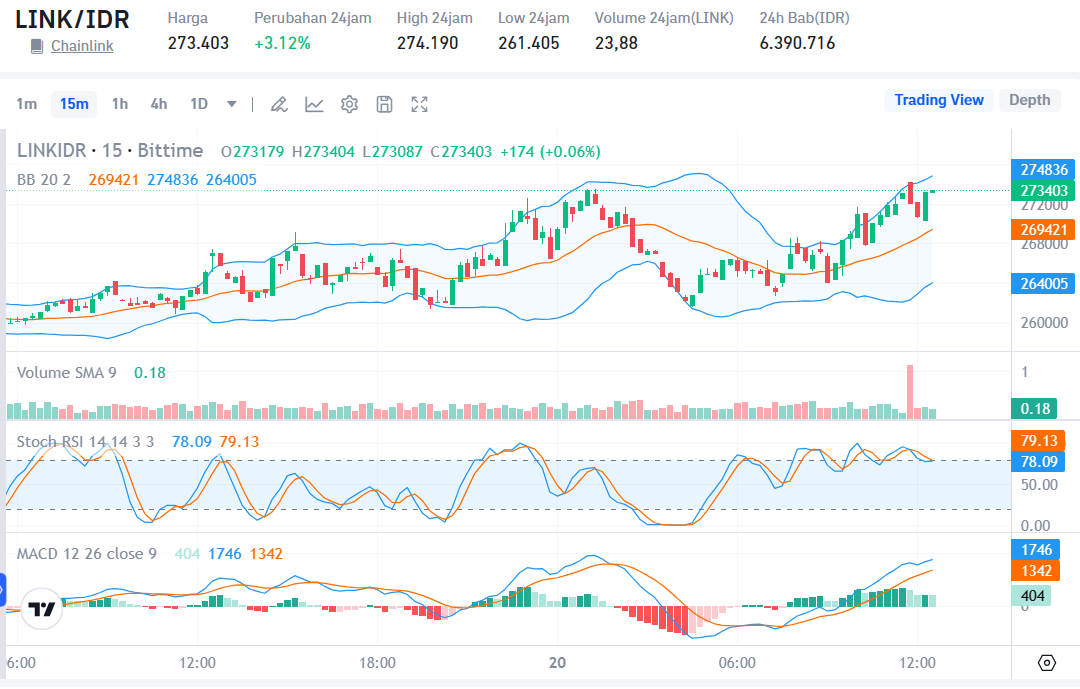The width and height of the screenshot is (1080, 689).
Task: Click the LINKIDR · 15 · Bittime legend
Action: 110,150
